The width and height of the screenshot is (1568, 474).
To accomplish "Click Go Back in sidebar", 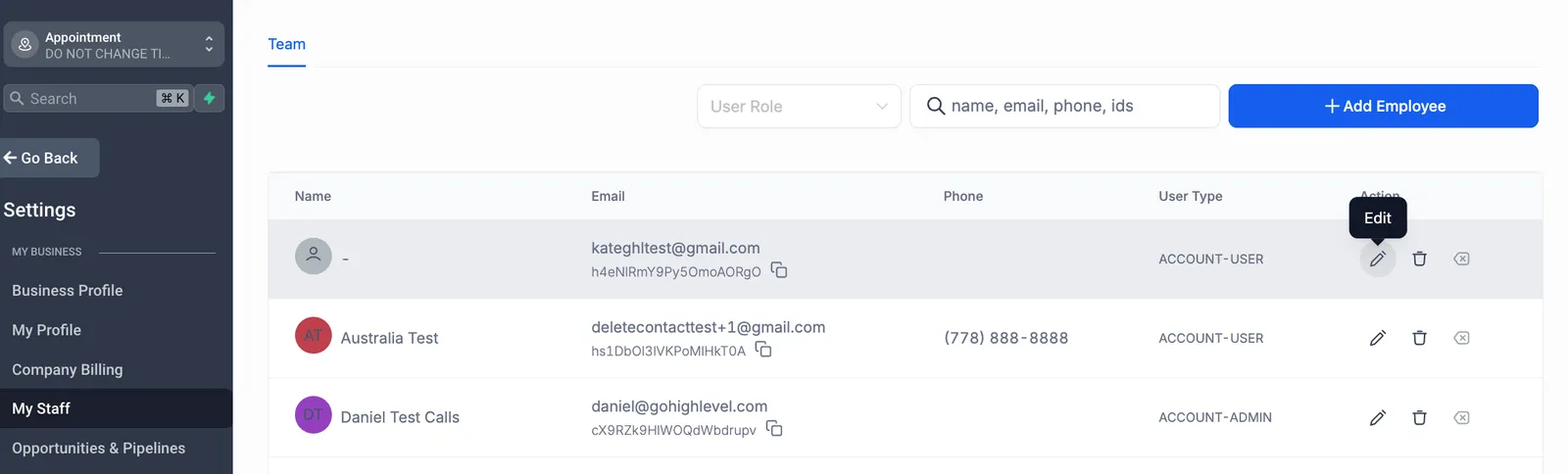I will pos(49,158).
